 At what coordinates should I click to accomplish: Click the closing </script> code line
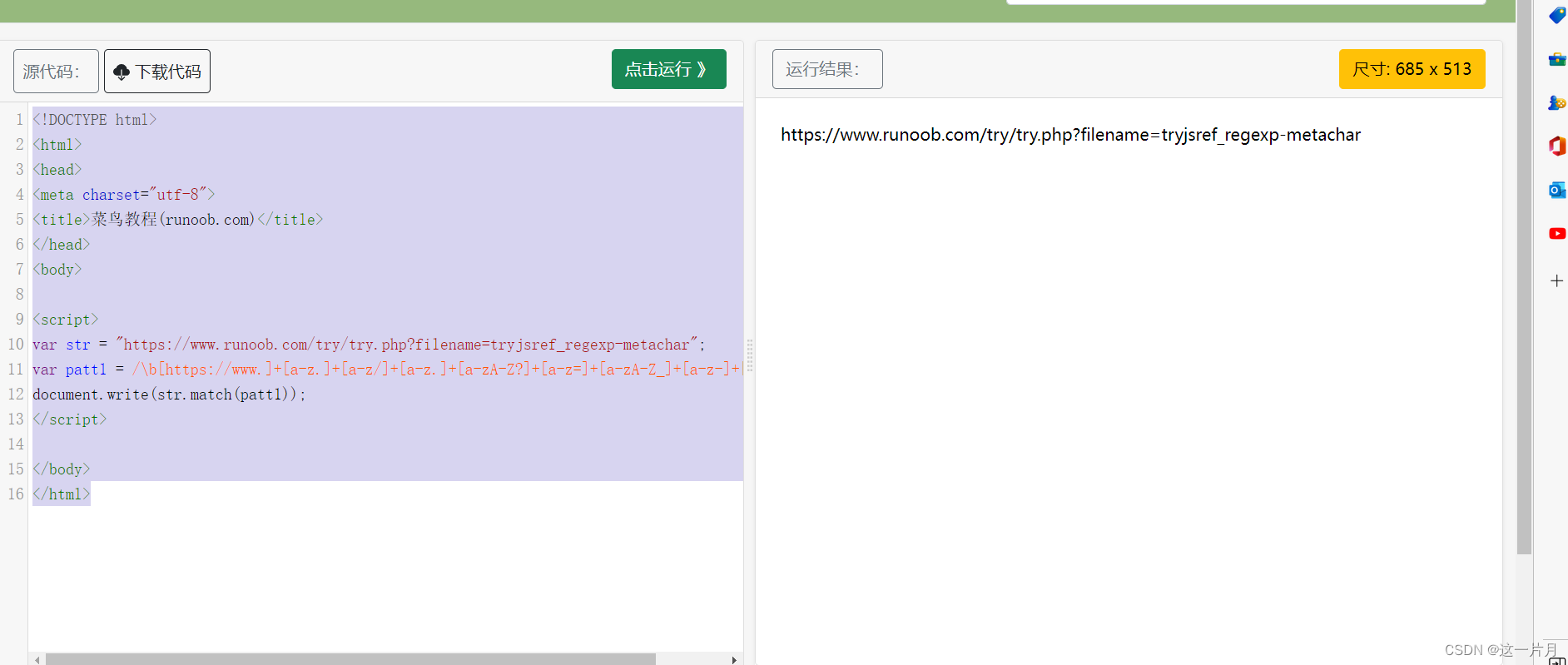click(70, 419)
